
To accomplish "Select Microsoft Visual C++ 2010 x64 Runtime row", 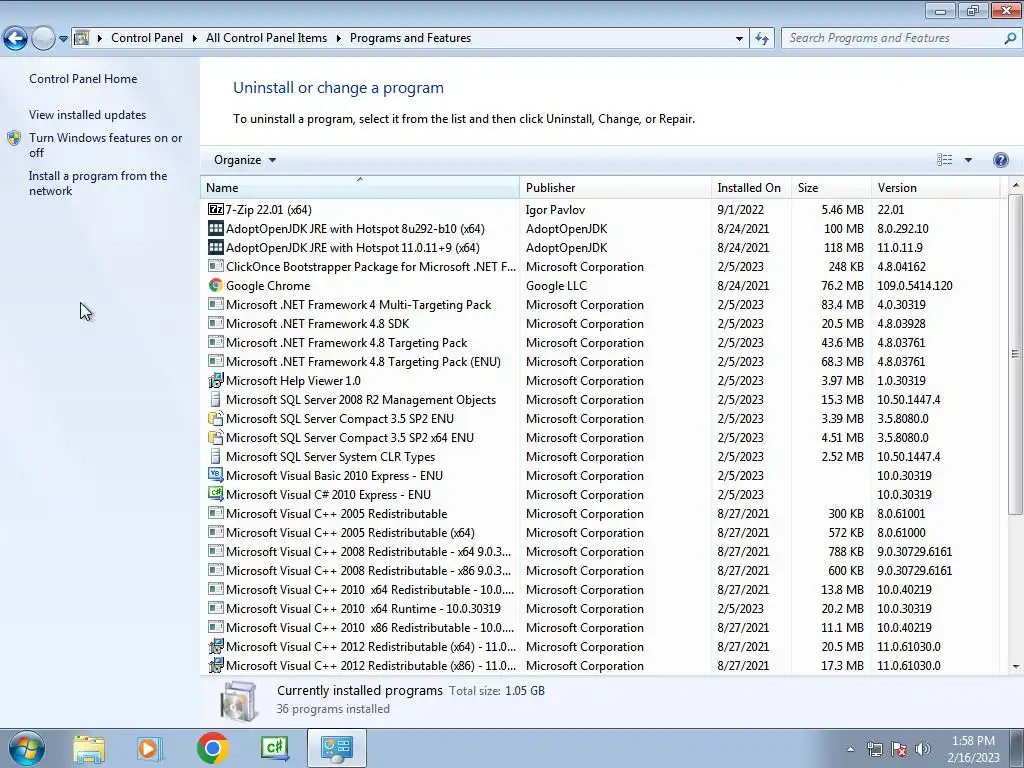I will click(601, 608).
